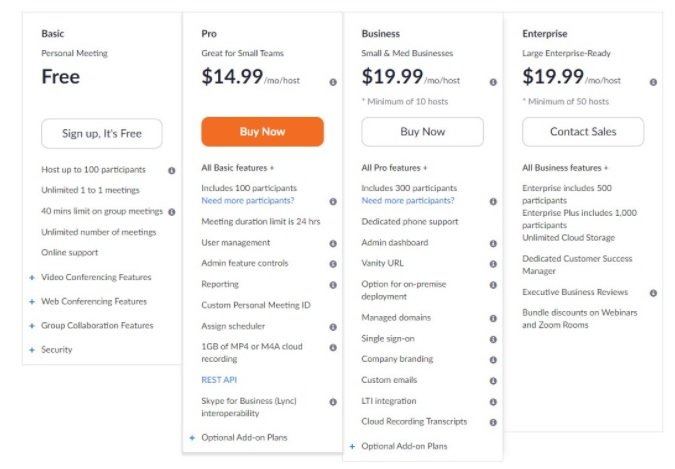Click Contact Sales button for Enterprise

[x=583, y=132]
